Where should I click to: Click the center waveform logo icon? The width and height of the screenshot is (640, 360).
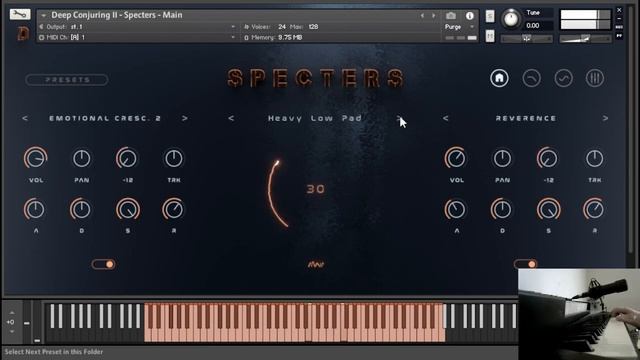(x=316, y=265)
